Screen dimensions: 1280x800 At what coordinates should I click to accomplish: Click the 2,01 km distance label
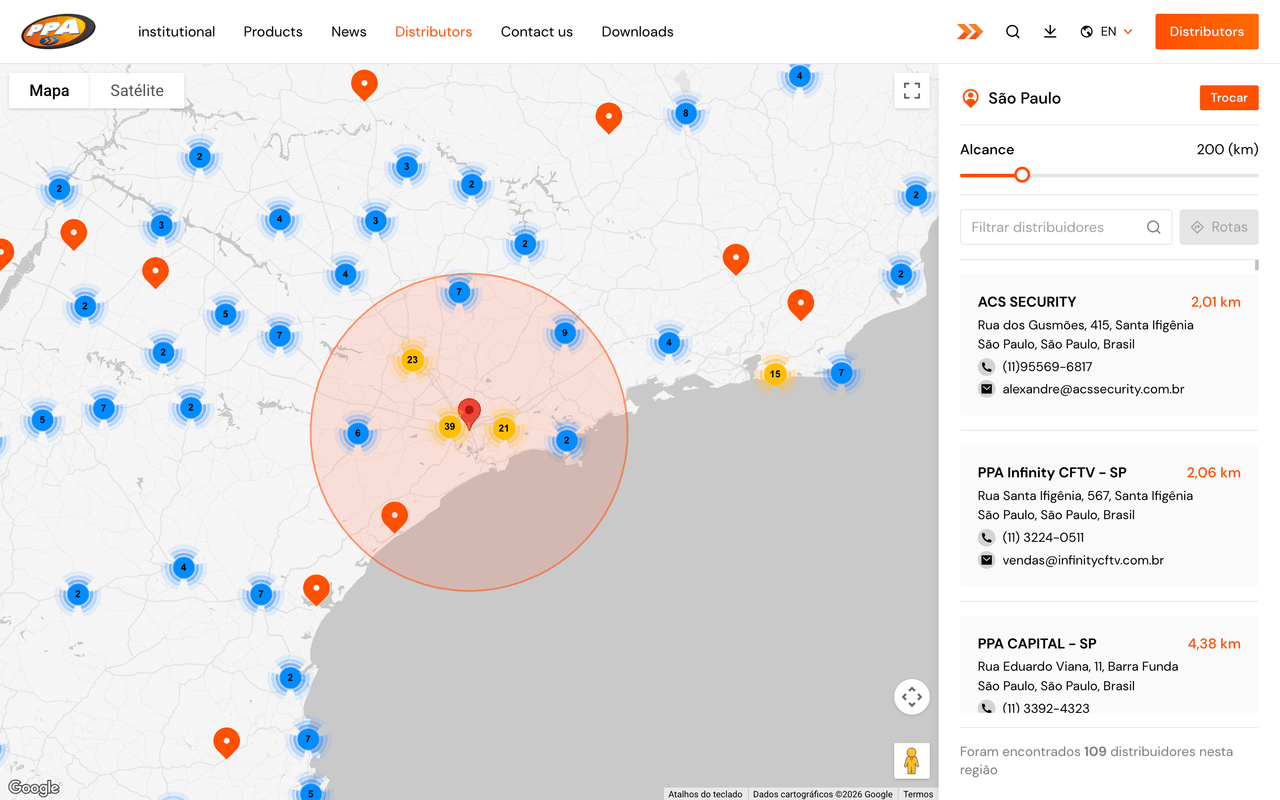click(1216, 302)
